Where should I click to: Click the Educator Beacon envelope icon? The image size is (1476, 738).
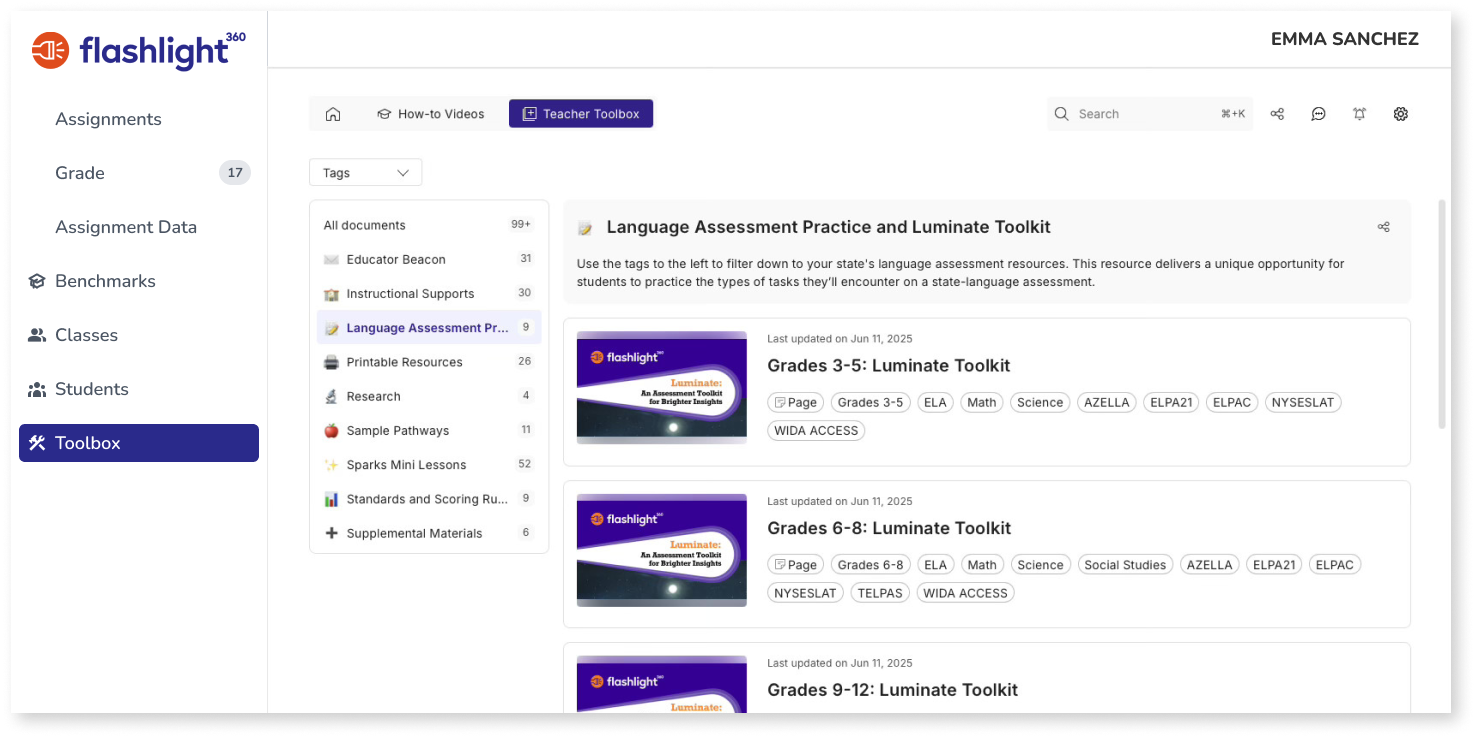click(331, 259)
